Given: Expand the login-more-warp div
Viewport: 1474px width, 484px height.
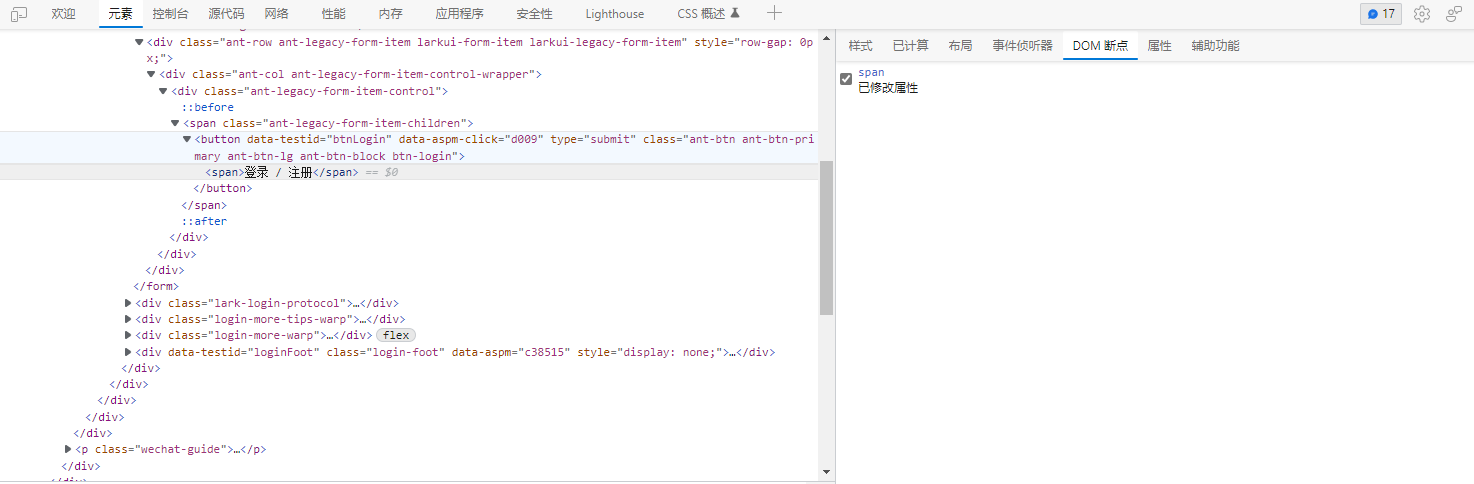Looking at the screenshot, I should pyautogui.click(x=128, y=335).
